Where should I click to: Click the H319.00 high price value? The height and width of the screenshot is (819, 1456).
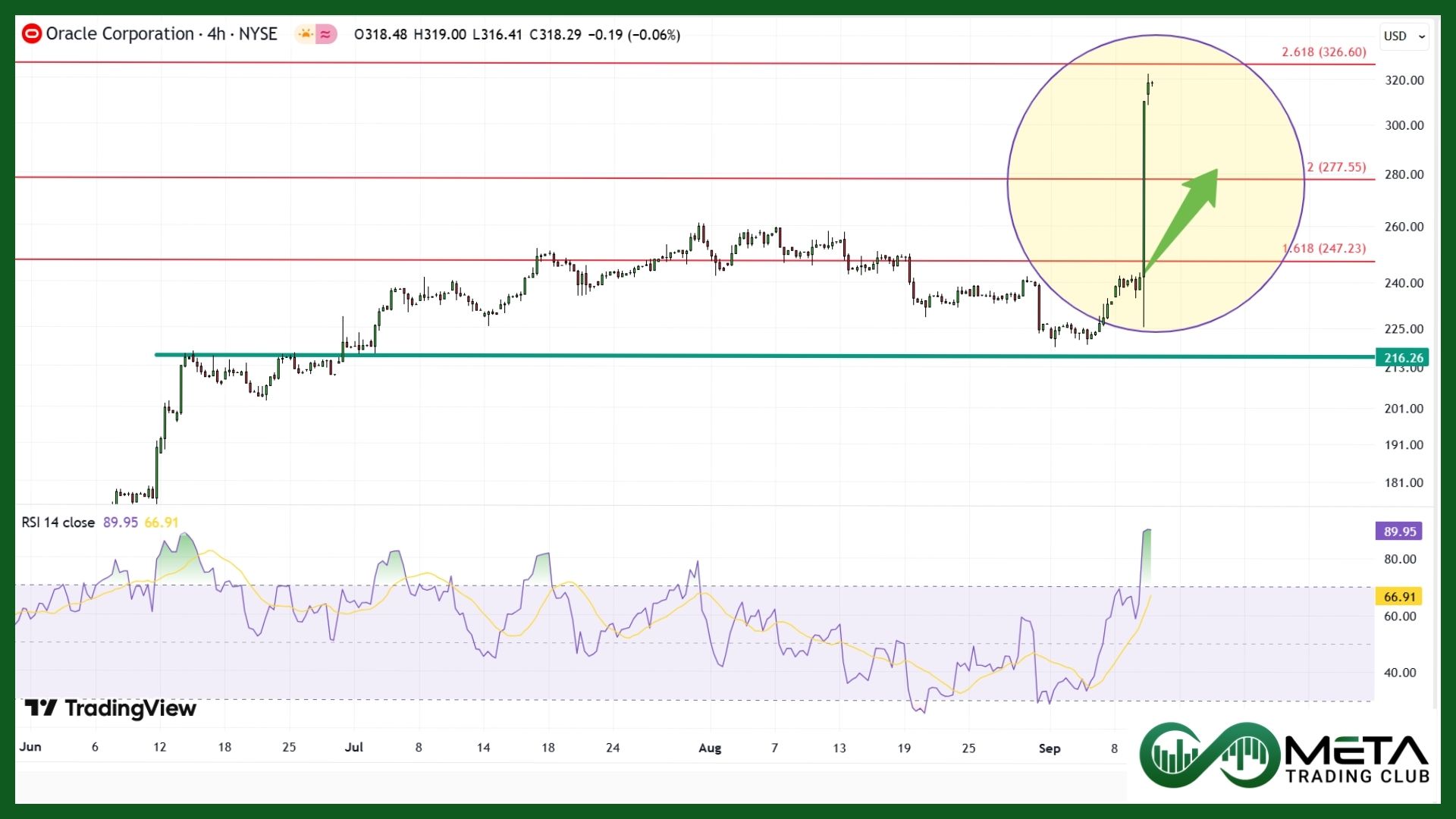click(x=440, y=35)
